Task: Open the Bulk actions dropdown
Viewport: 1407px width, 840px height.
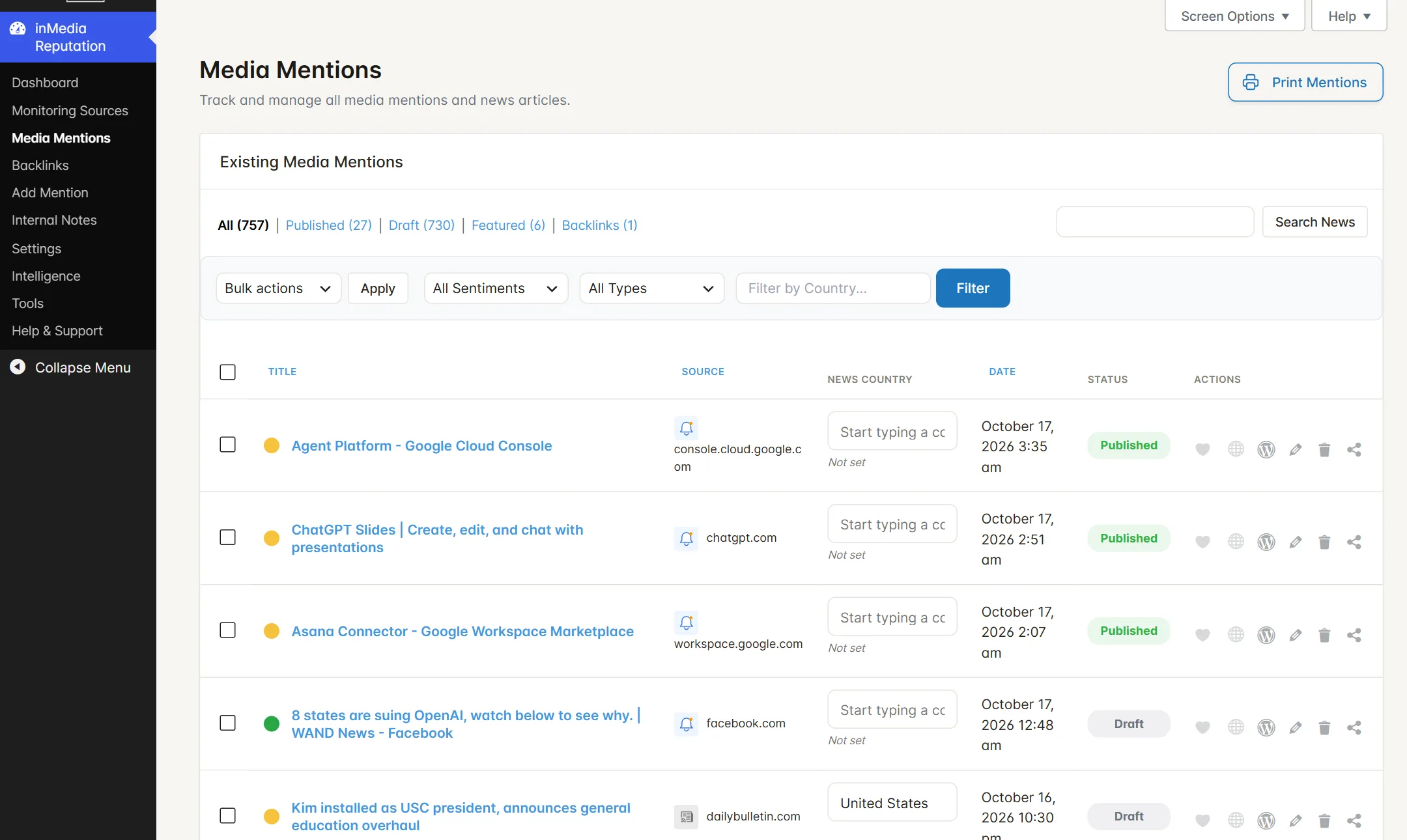Action: [x=278, y=288]
